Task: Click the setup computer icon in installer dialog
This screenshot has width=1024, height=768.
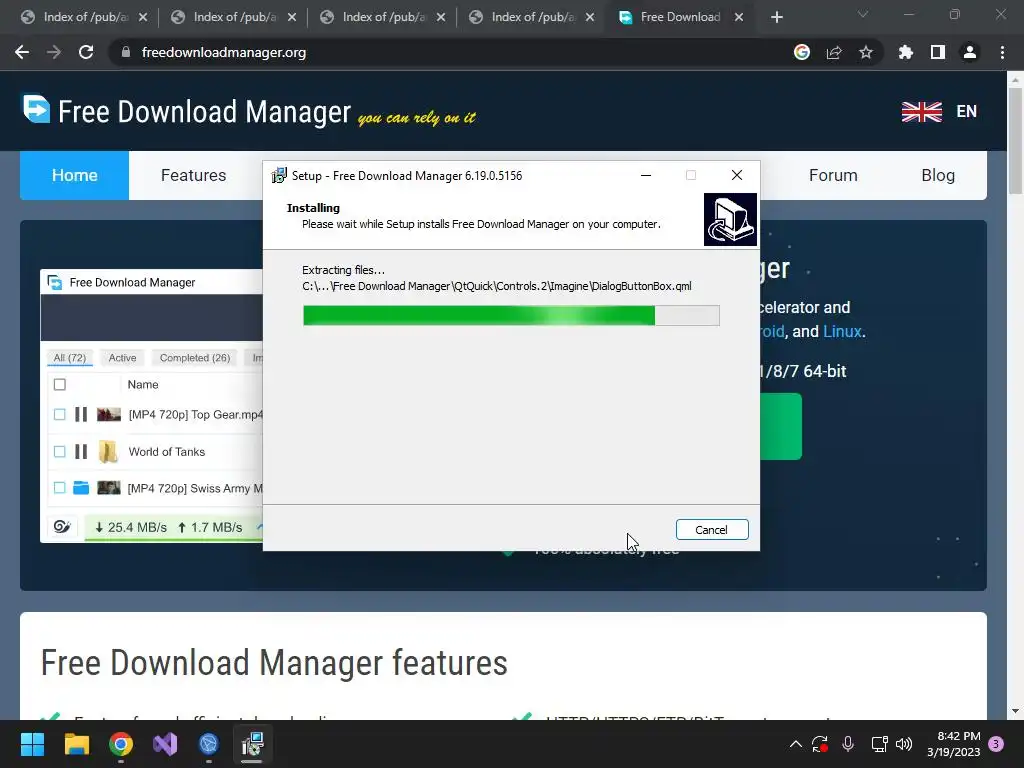Action: (x=730, y=219)
